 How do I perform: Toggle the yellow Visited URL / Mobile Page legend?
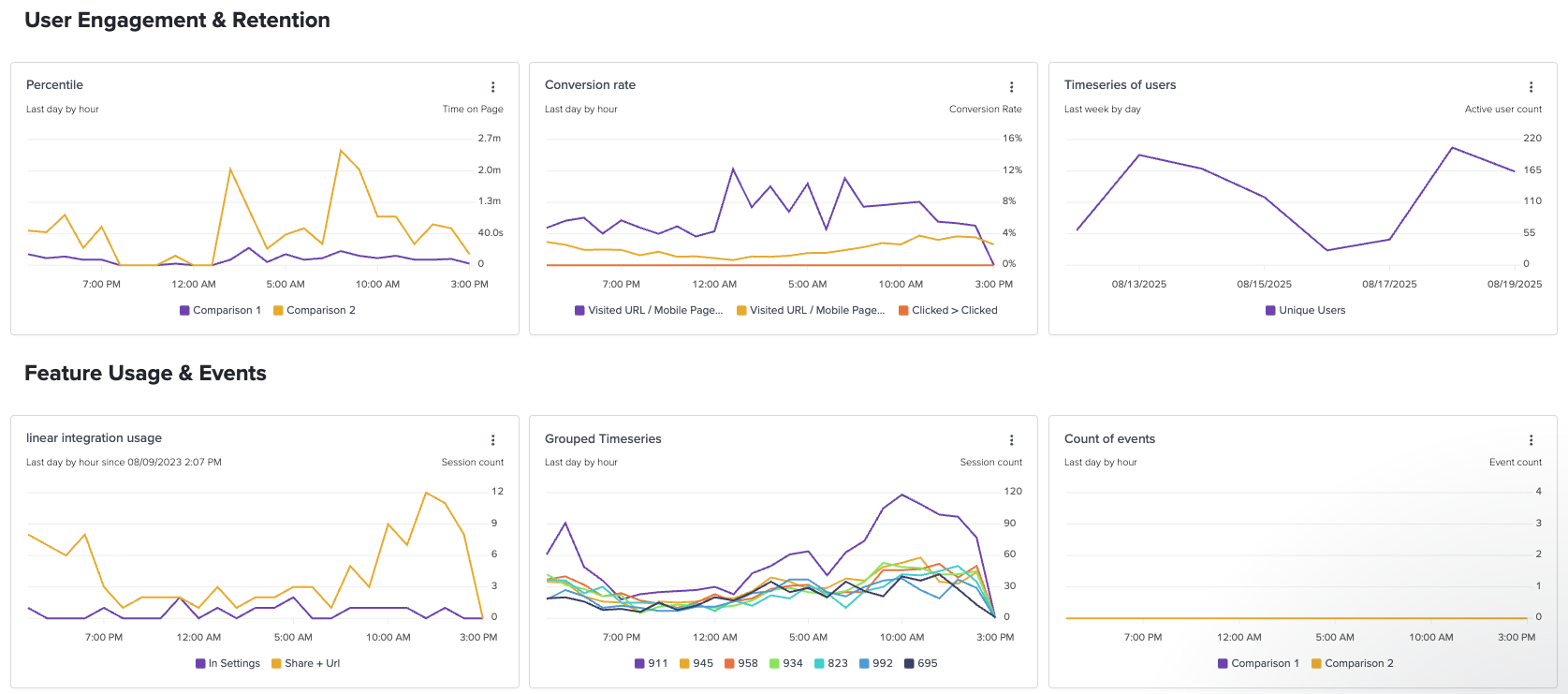pyautogui.click(x=811, y=310)
